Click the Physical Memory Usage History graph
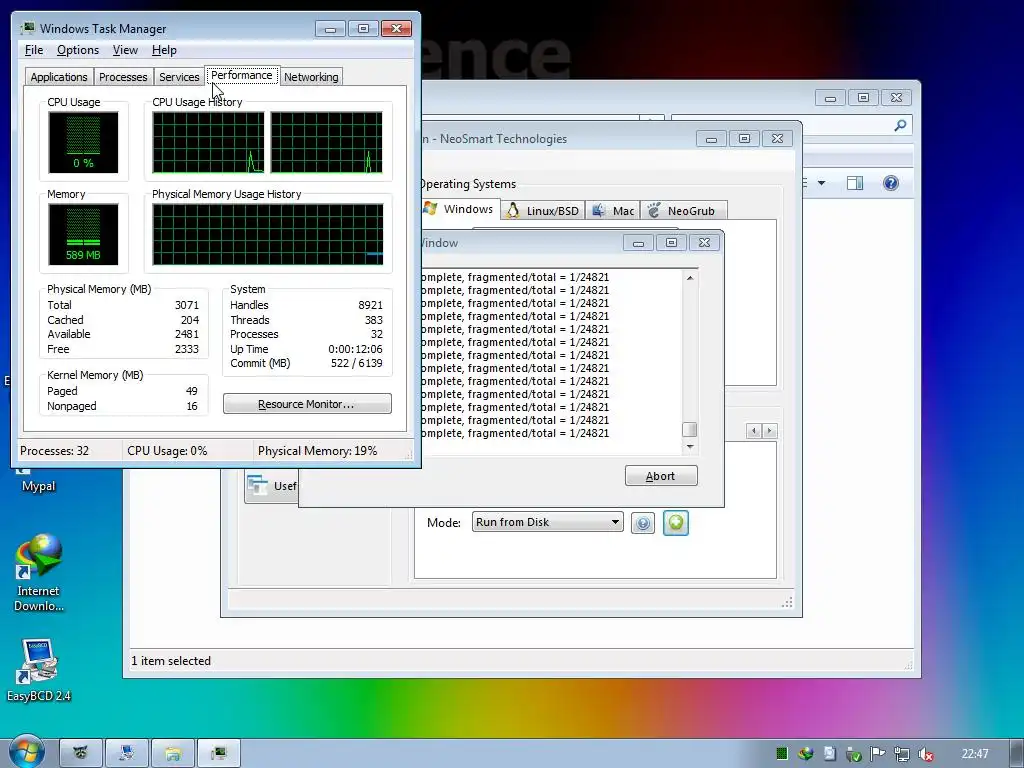The image size is (1024, 768). coord(268,234)
